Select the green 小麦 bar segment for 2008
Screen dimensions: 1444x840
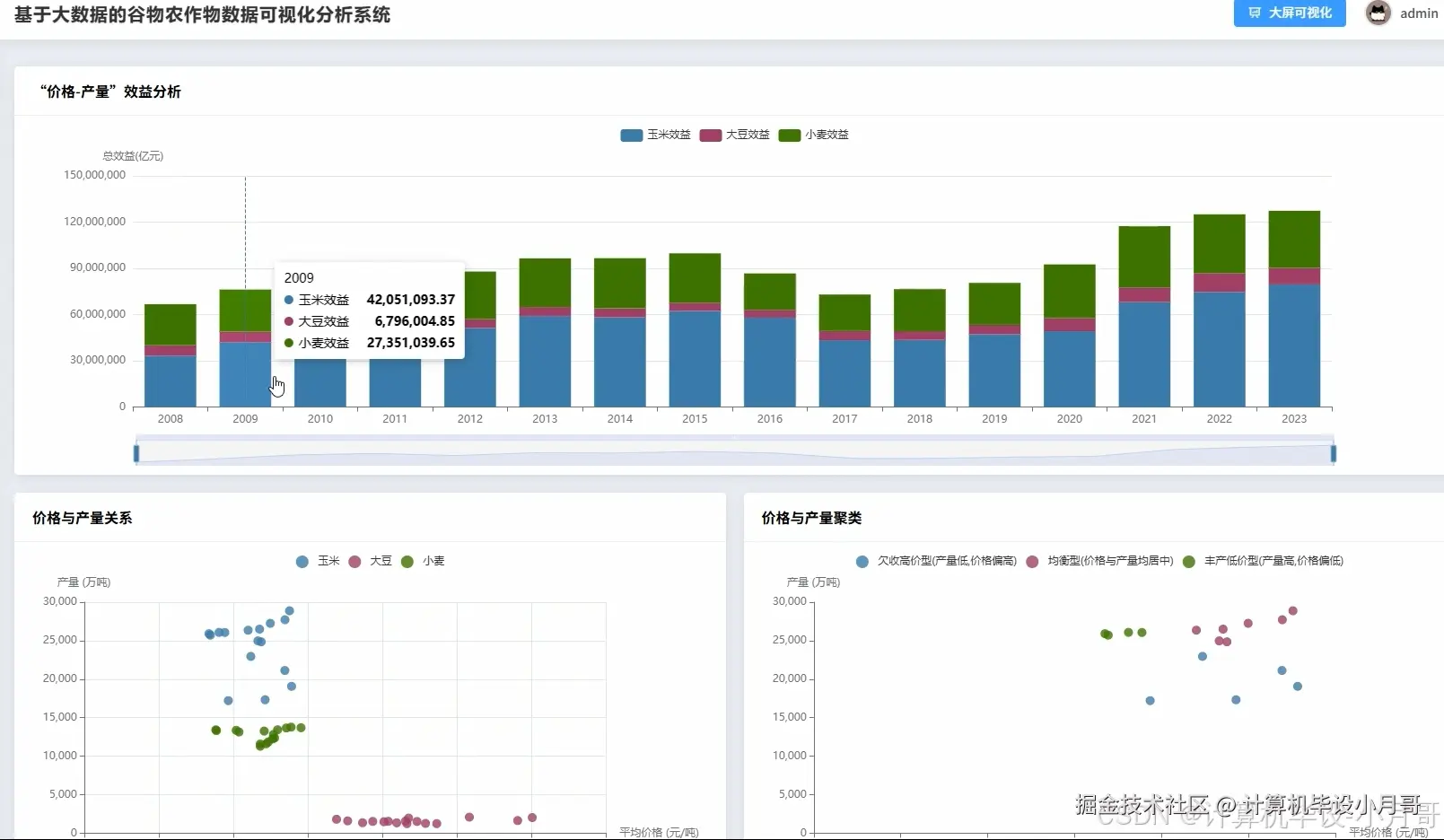[171, 325]
